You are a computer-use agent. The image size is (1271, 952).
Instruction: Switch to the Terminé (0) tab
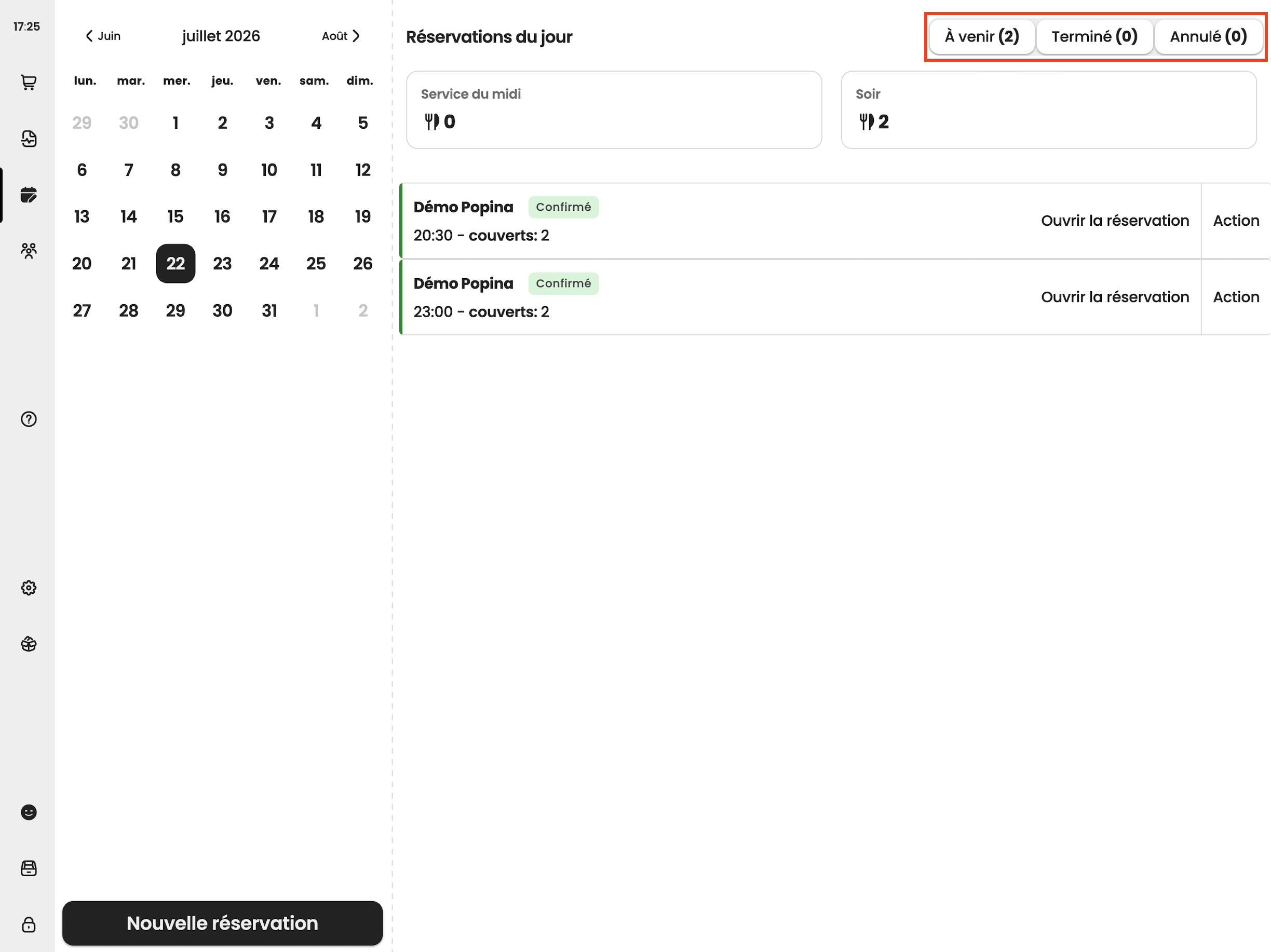tap(1094, 37)
